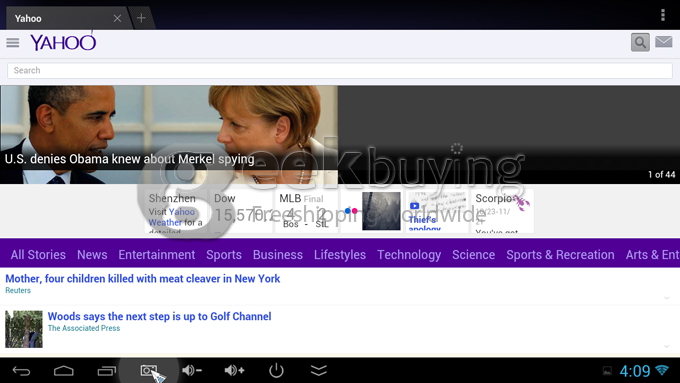The height and width of the screenshot is (383, 680).
Task: Open Thief's apology video card
Action: click(437, 212)
